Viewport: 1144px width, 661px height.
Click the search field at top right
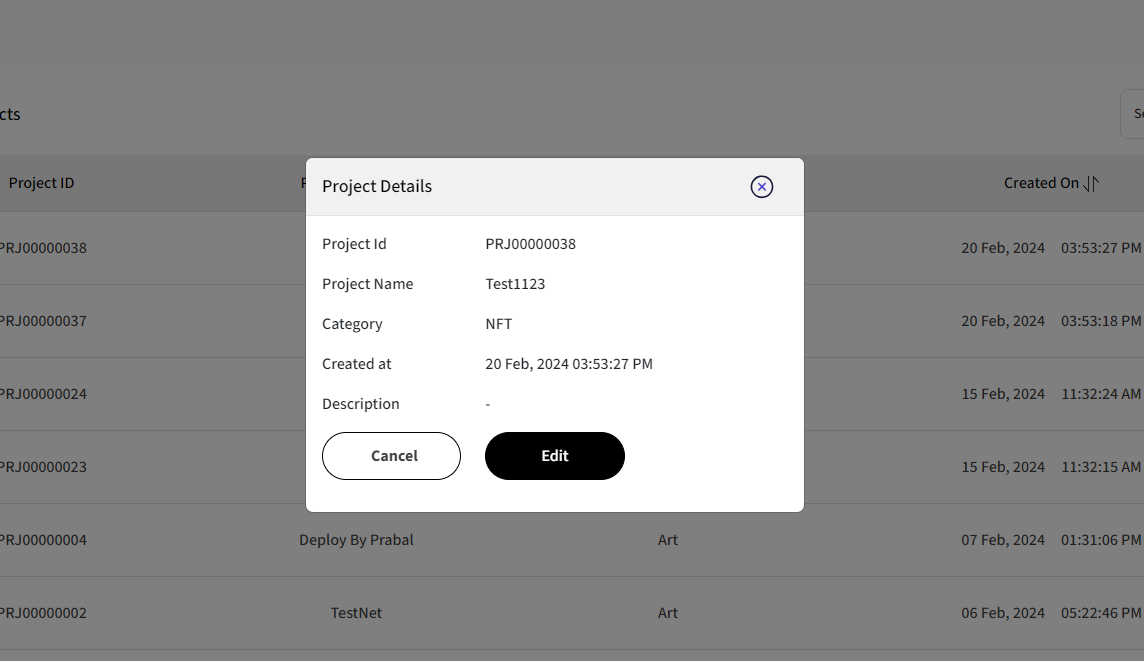1132,114
